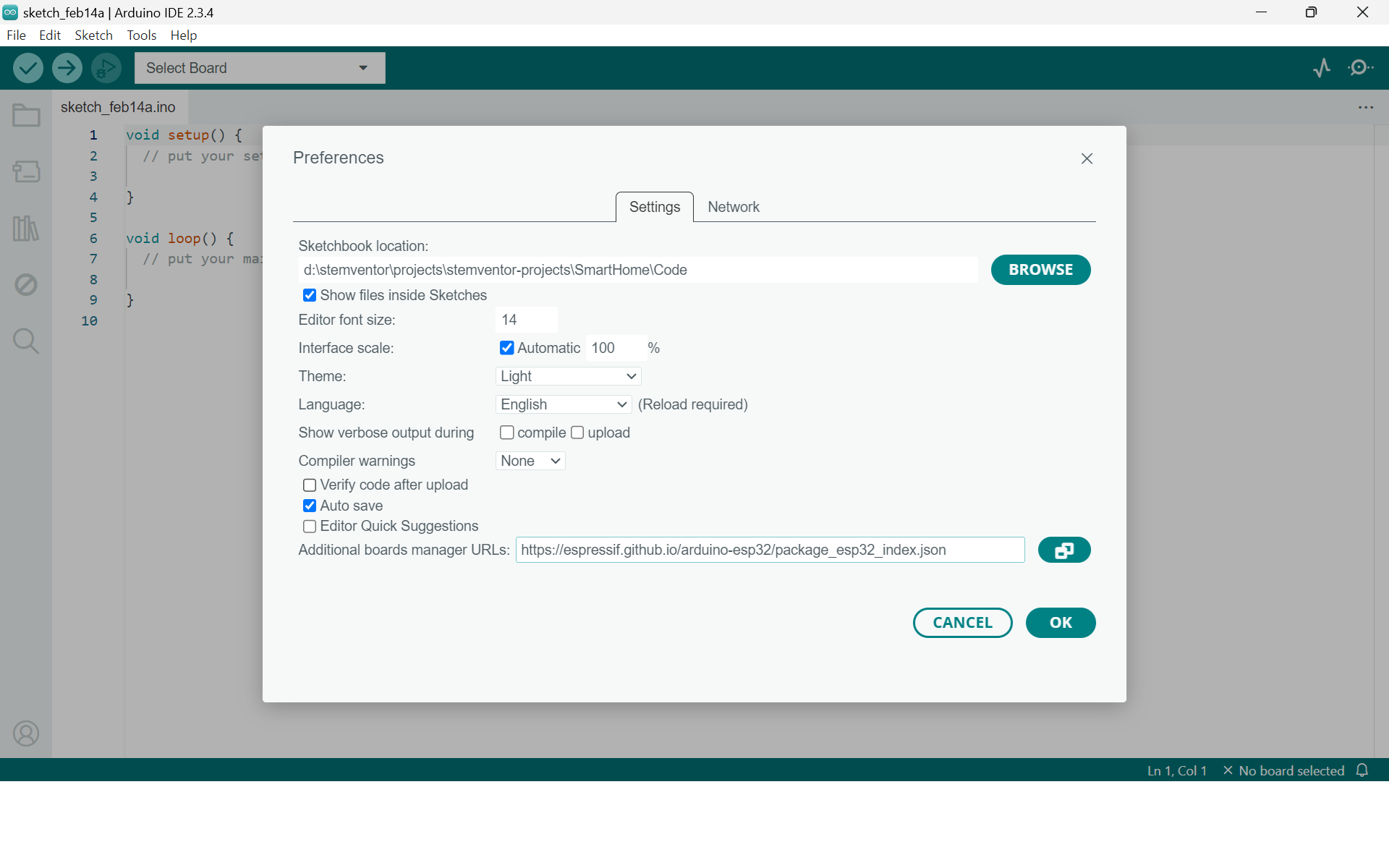Toggle the Auto save checkbox

coord(310,506)
